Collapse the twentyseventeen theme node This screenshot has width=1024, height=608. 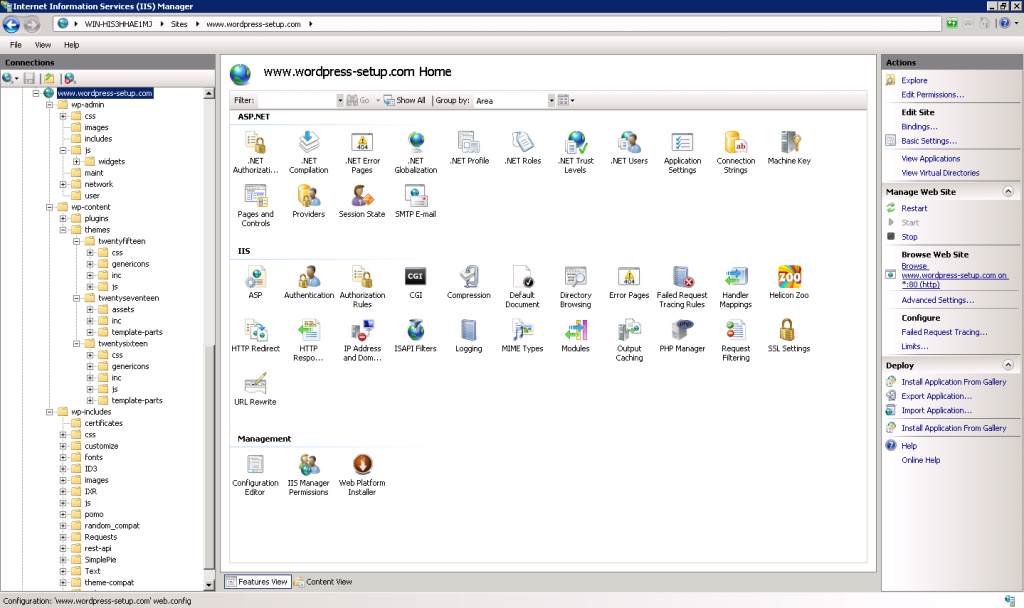[76, 298]
